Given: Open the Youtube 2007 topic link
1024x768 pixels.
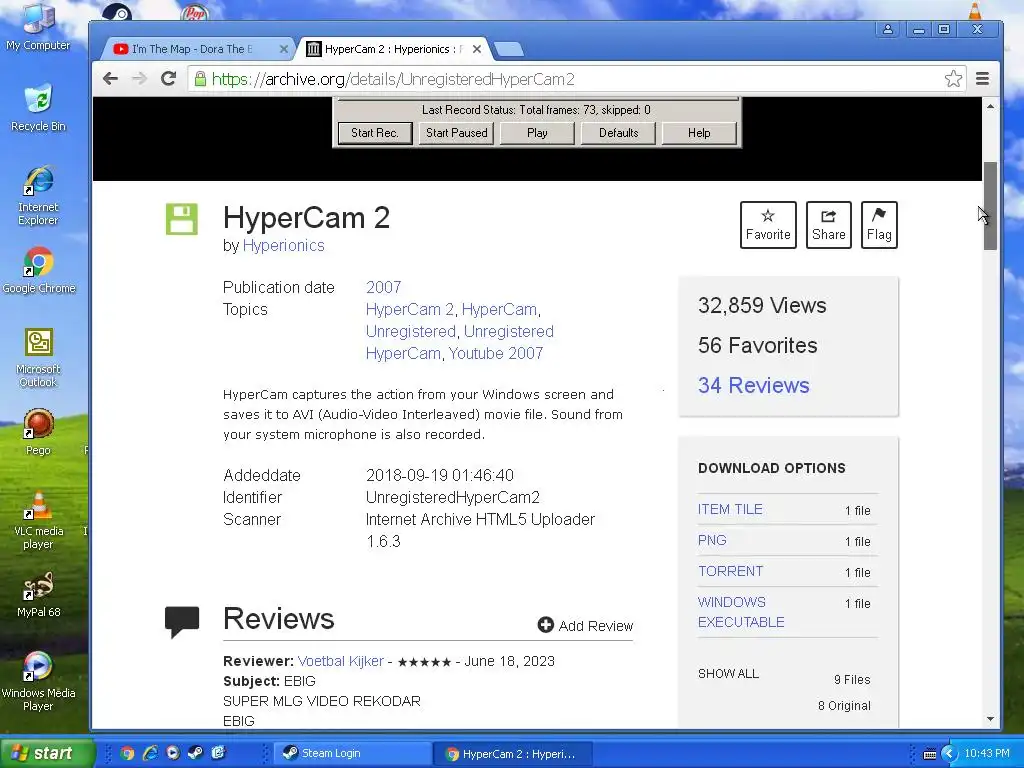Looking at the screenshot, I should 496,353.
